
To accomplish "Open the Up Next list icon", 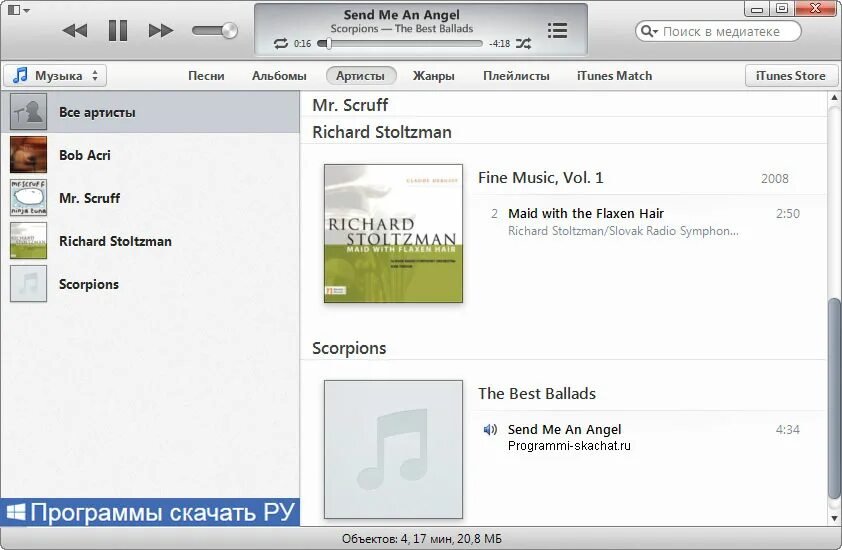I will tap(557, 31).
